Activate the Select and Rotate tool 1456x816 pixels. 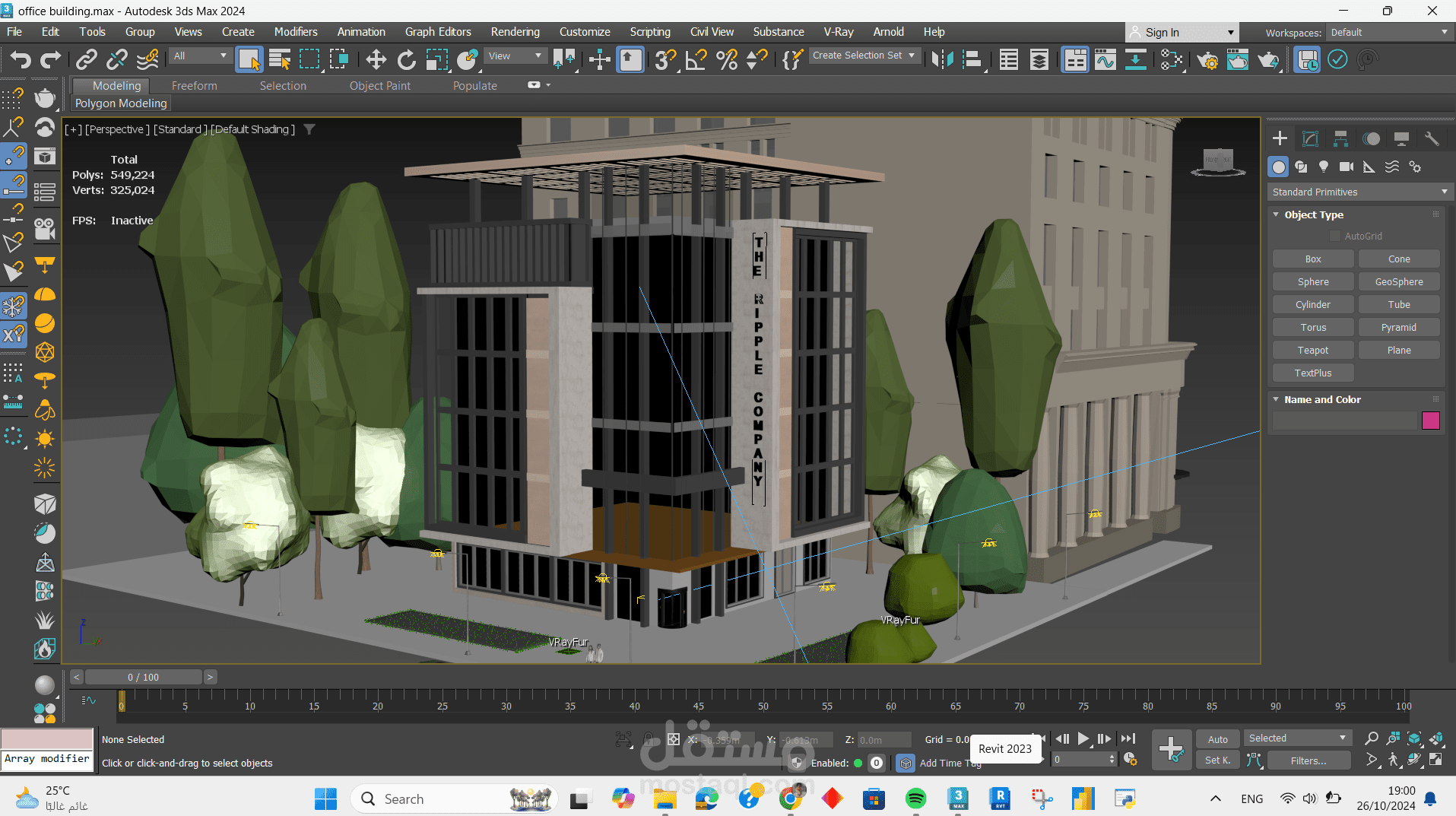[x=406, y=59]
